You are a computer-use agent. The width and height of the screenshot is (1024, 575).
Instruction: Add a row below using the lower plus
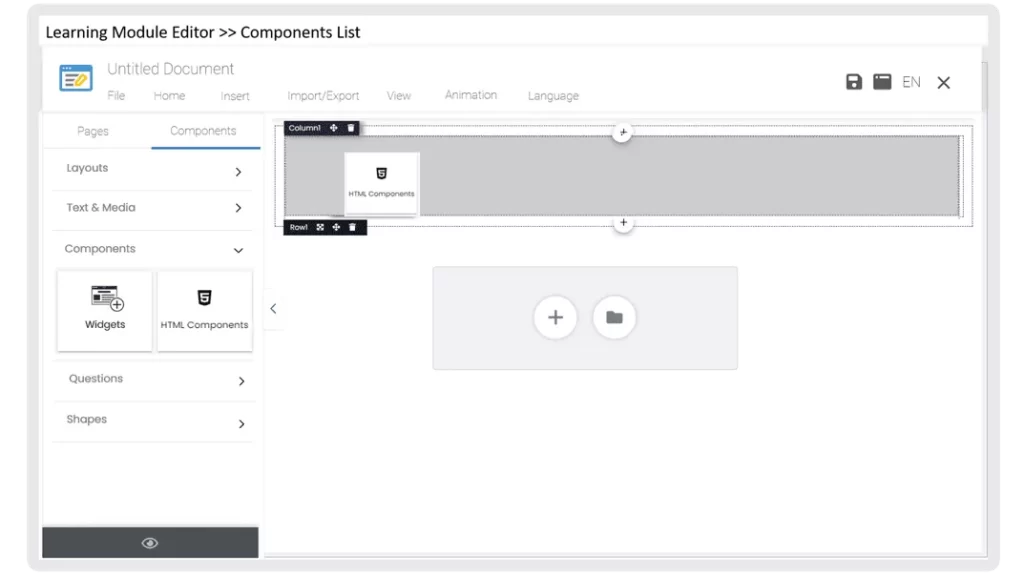[x=624, y=223]
